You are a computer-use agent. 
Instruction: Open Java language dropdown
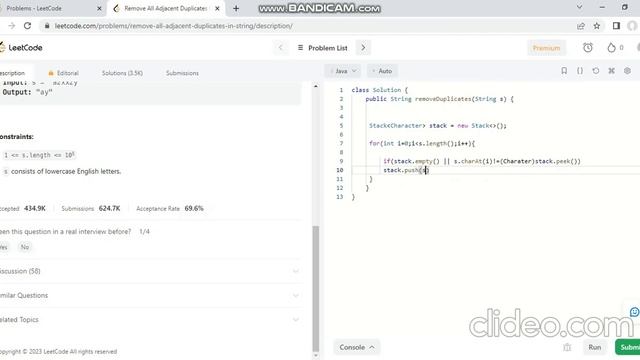pyautogui.click(x=343, y=71)
